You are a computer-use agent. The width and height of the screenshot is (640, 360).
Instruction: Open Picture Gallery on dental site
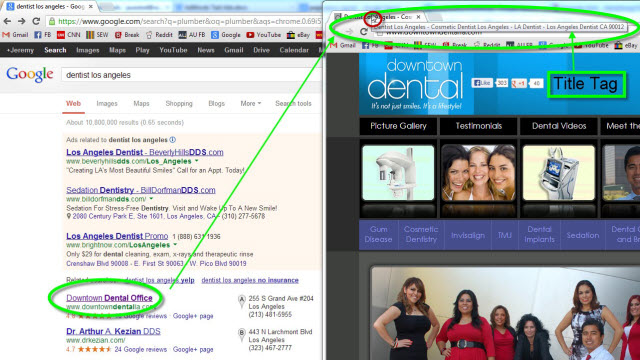point(398,126)
